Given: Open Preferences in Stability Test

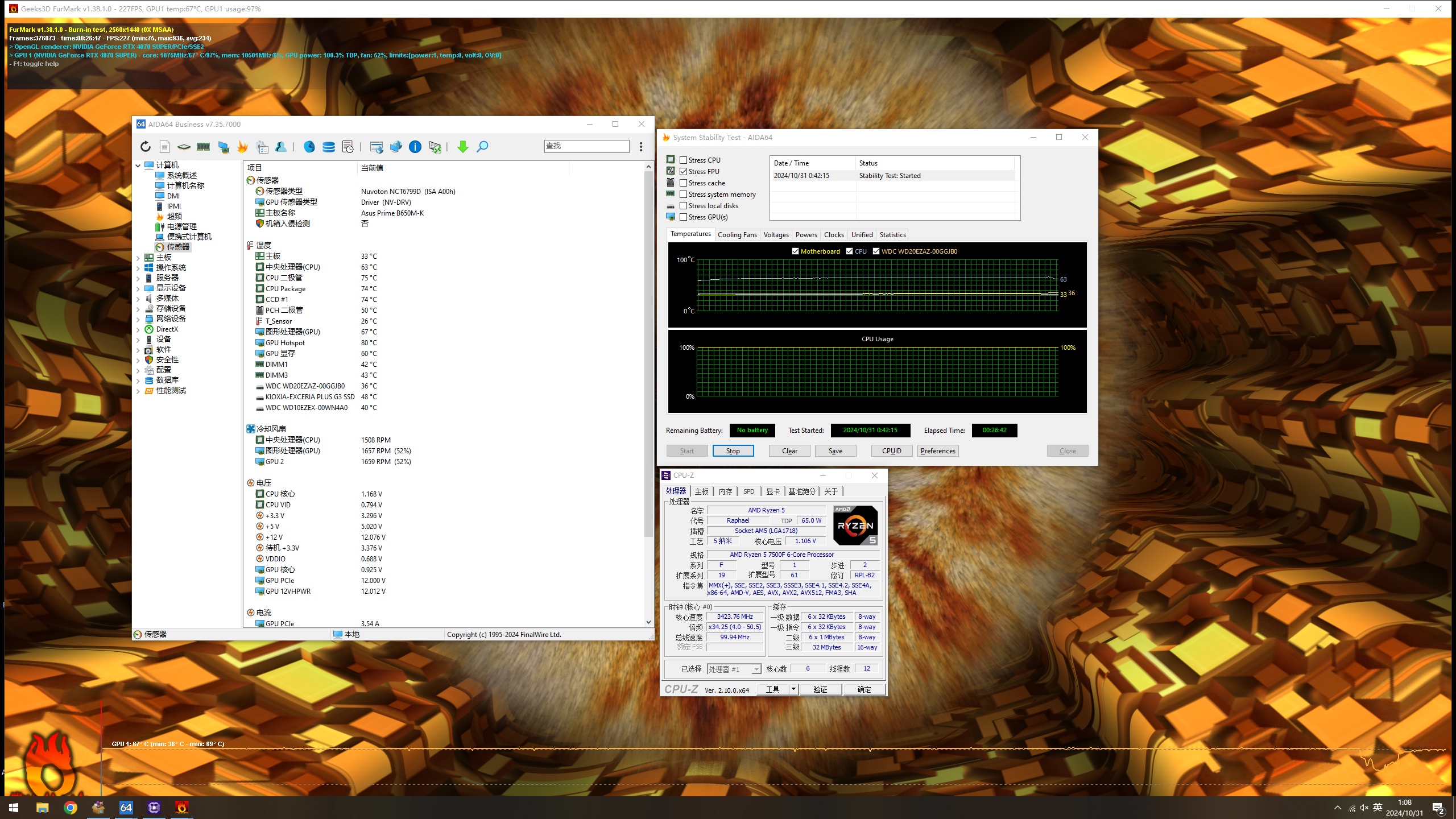Looking at the screenshot, I should point(938,451).
